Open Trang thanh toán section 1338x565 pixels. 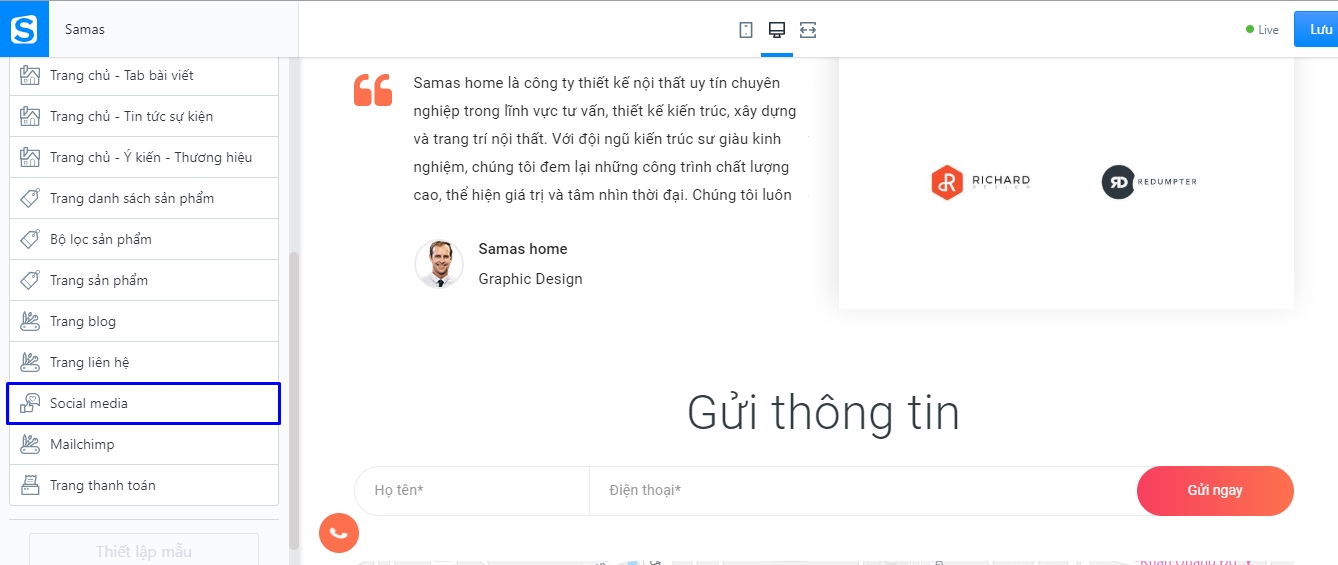pyautogui.click(x=144, y=485)
